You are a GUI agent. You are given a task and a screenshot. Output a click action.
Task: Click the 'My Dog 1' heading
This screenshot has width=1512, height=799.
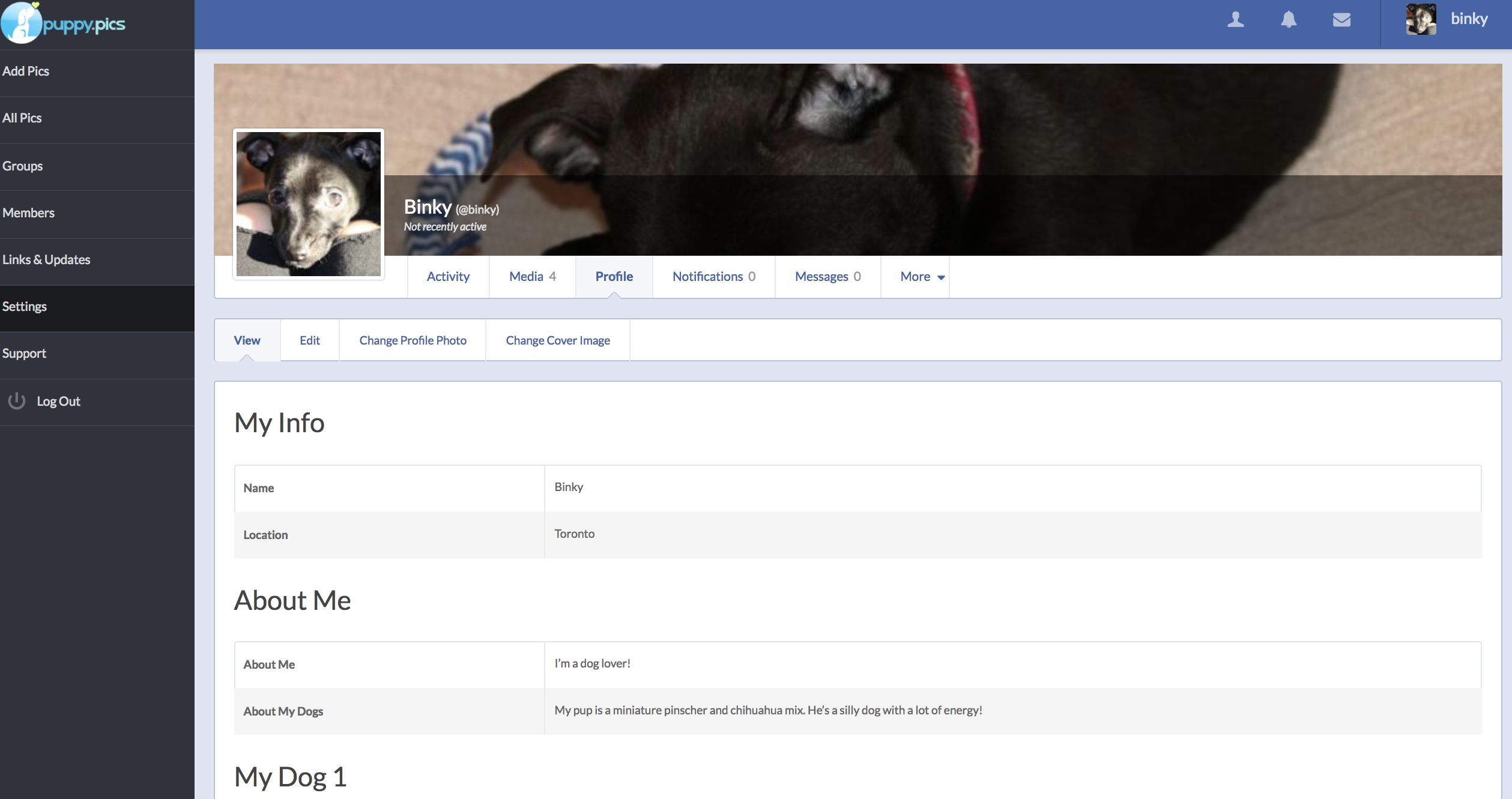coord(291,777)
